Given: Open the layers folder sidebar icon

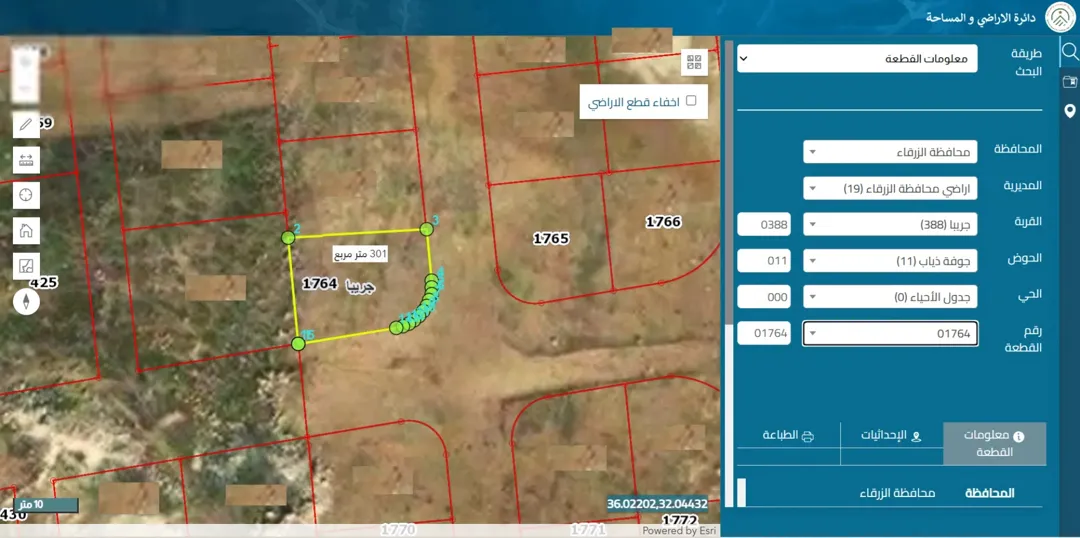Looking at the screenshot, I should [x=1069, y=82].
